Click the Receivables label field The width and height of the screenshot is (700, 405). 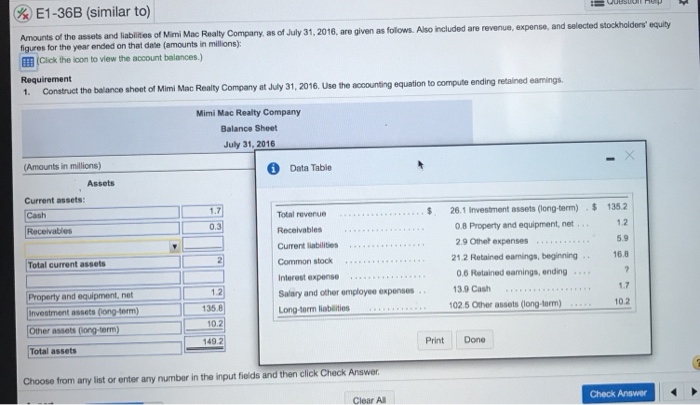tap(102, 230)
